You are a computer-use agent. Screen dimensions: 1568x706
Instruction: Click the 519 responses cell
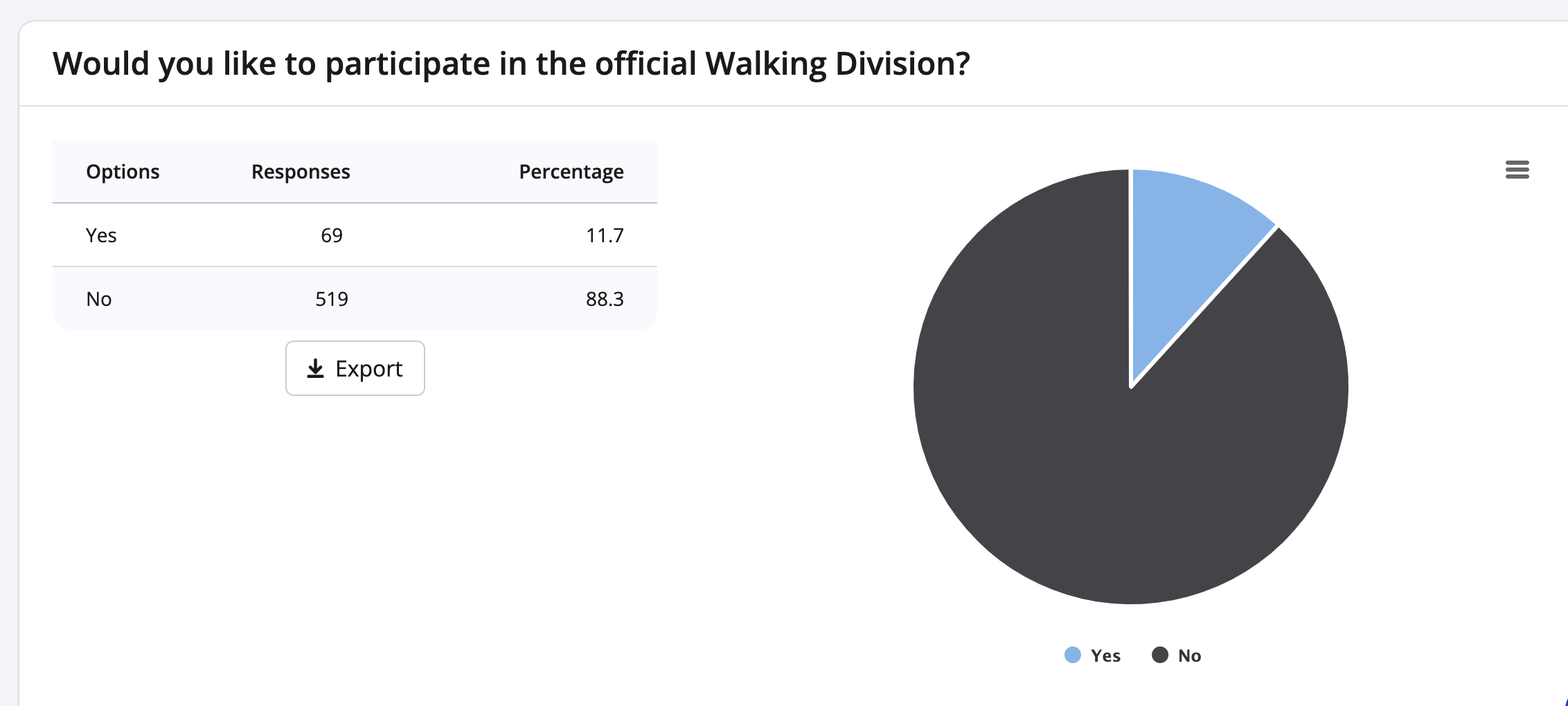(332, 299)
